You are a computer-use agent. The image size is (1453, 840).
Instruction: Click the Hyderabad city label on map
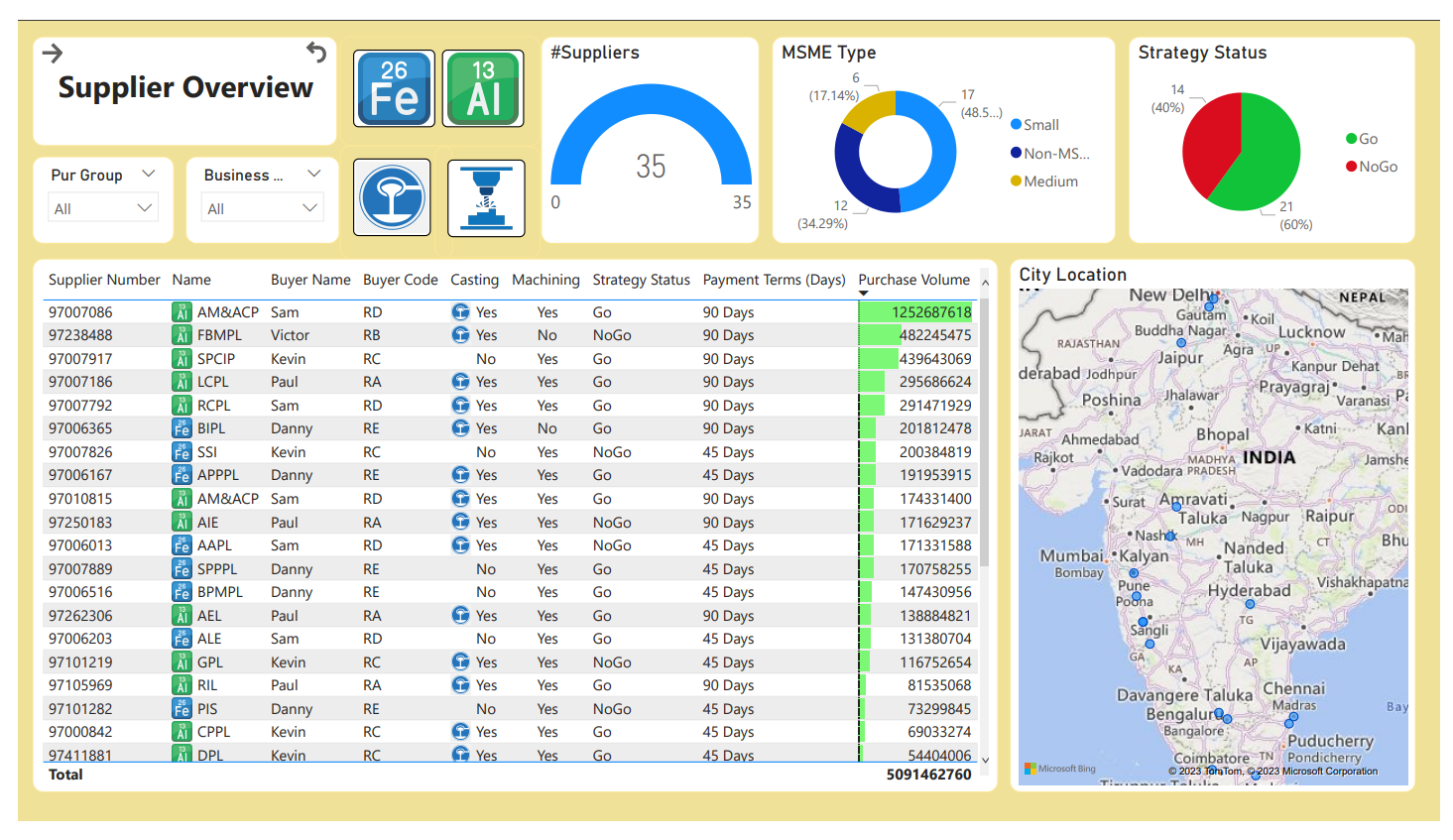pos(1249,590)
